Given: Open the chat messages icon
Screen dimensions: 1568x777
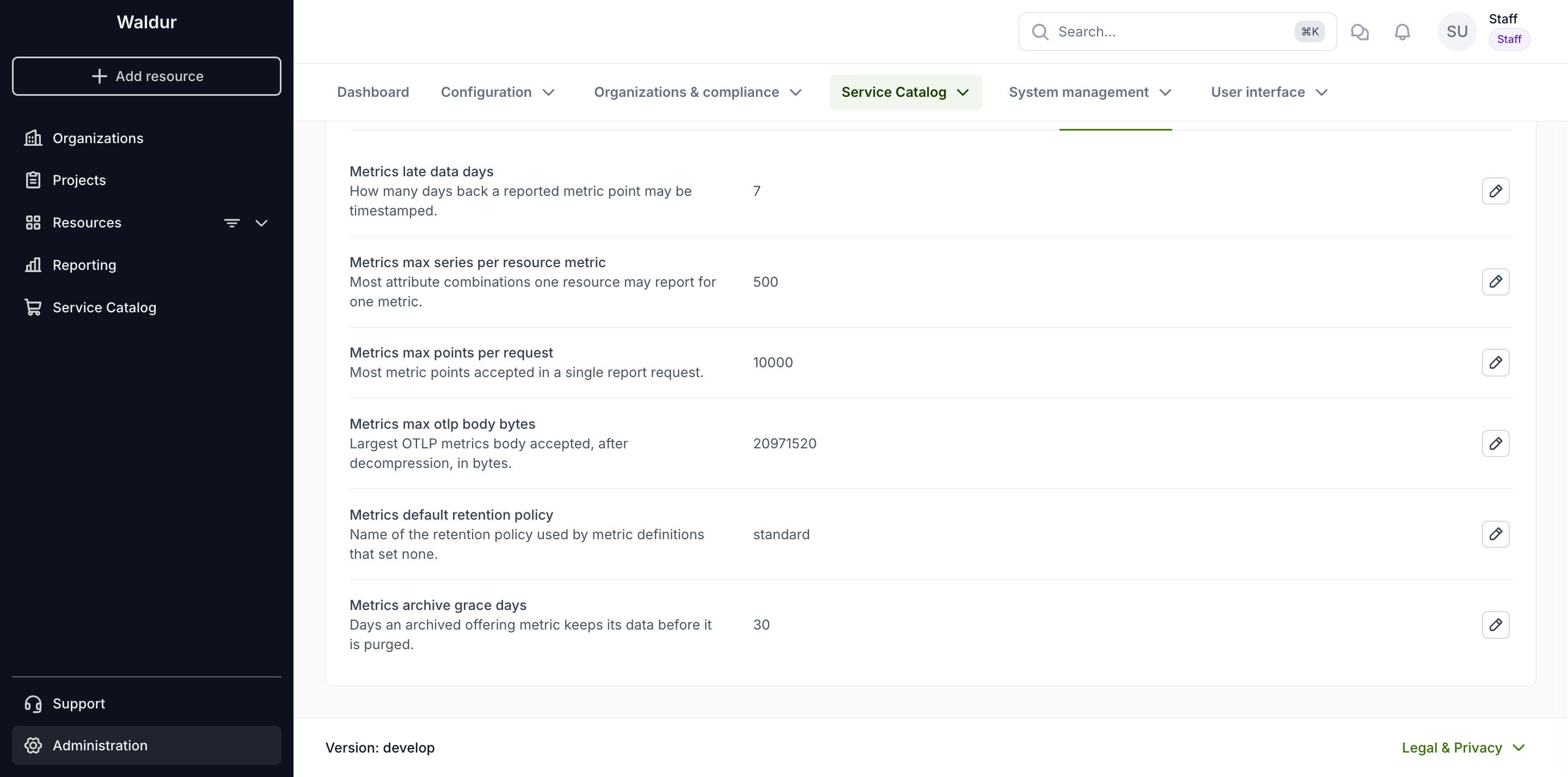Looking at the screenshot, I should coord(1359,32).
